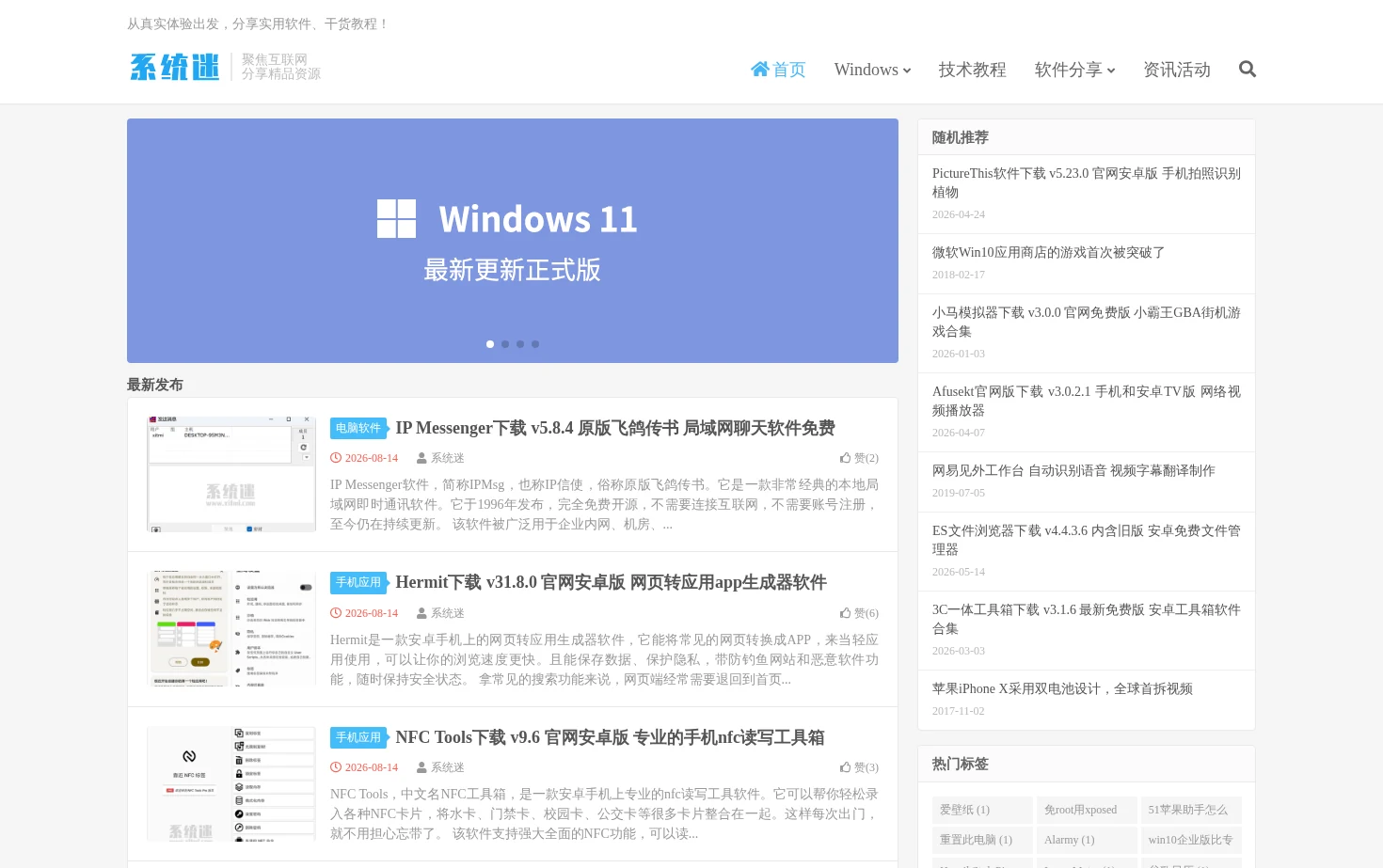Click the 手机应用 tag on NFC Tools post

click(x=358, y=737)
